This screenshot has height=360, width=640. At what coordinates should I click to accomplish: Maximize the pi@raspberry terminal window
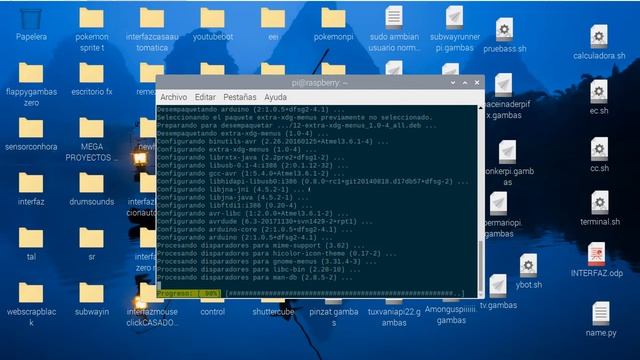465,83
